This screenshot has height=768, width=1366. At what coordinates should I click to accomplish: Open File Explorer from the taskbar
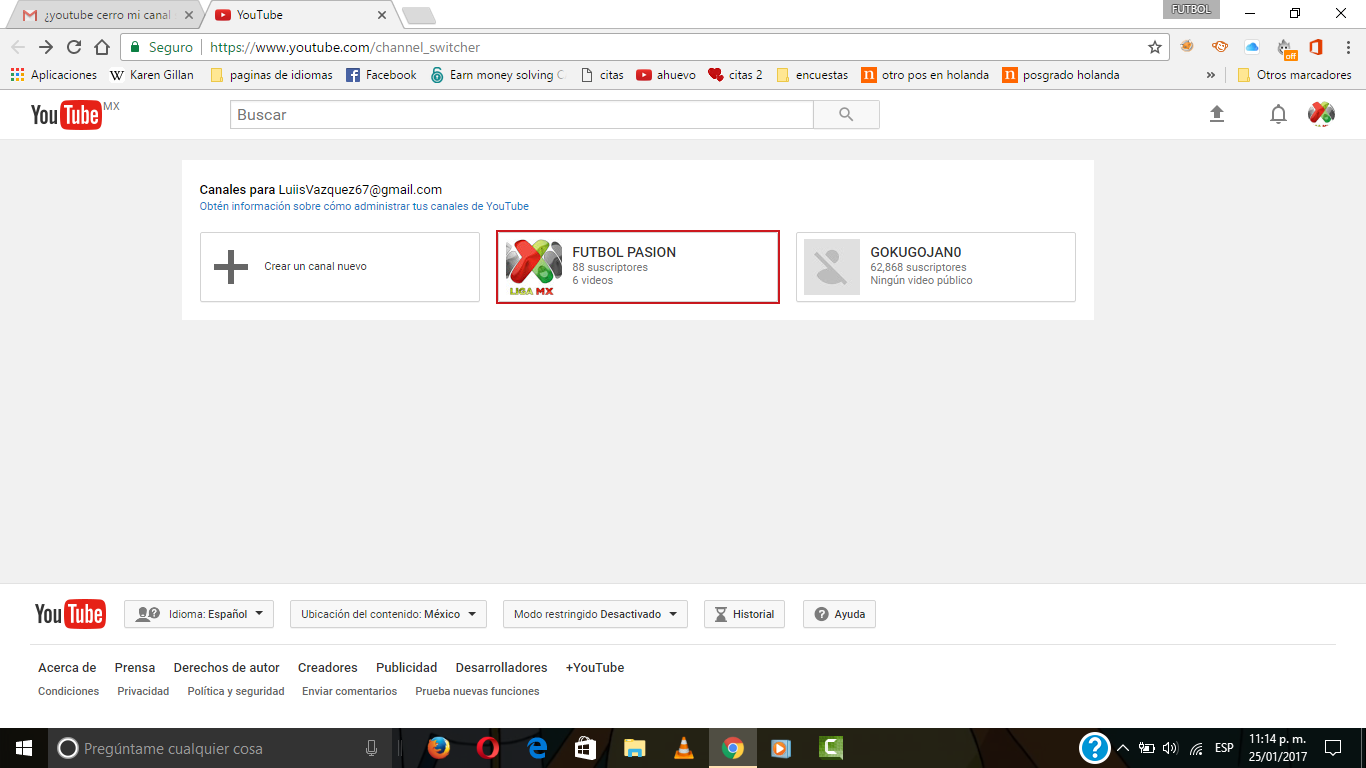[635, 748]
